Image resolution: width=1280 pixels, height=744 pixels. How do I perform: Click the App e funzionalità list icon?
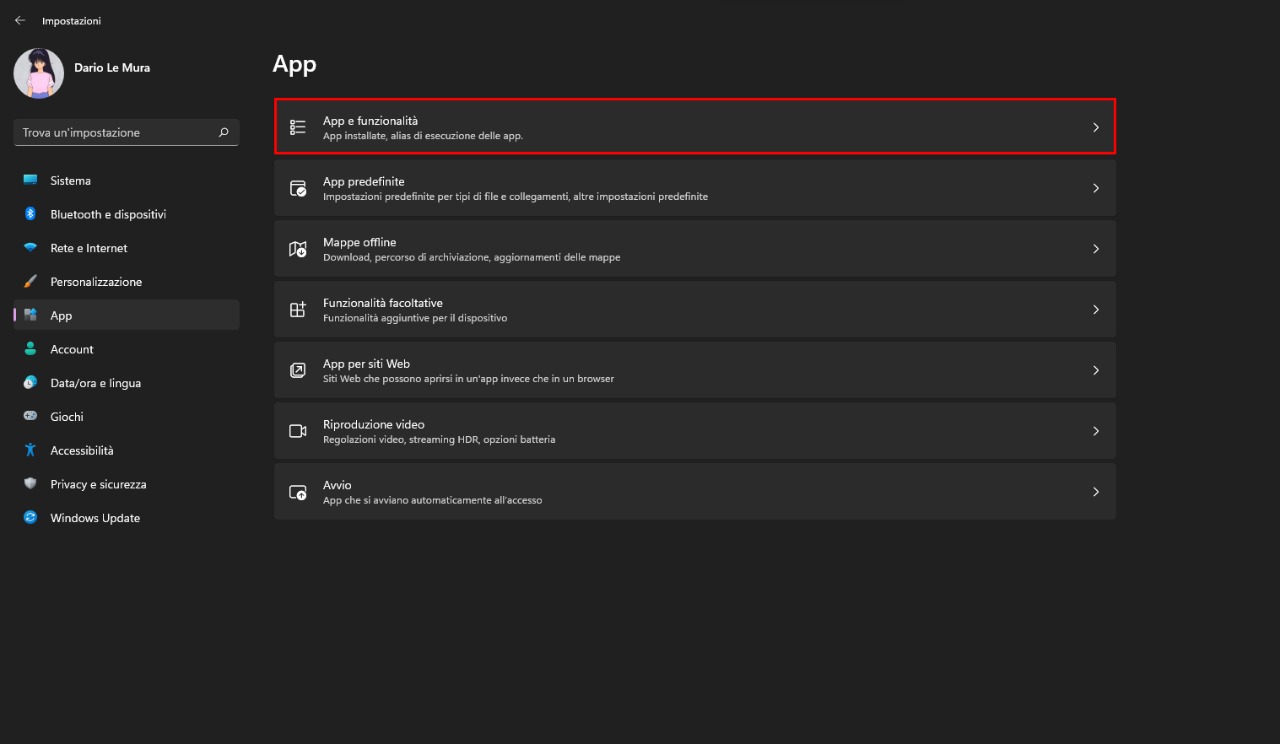coord(298,127)
